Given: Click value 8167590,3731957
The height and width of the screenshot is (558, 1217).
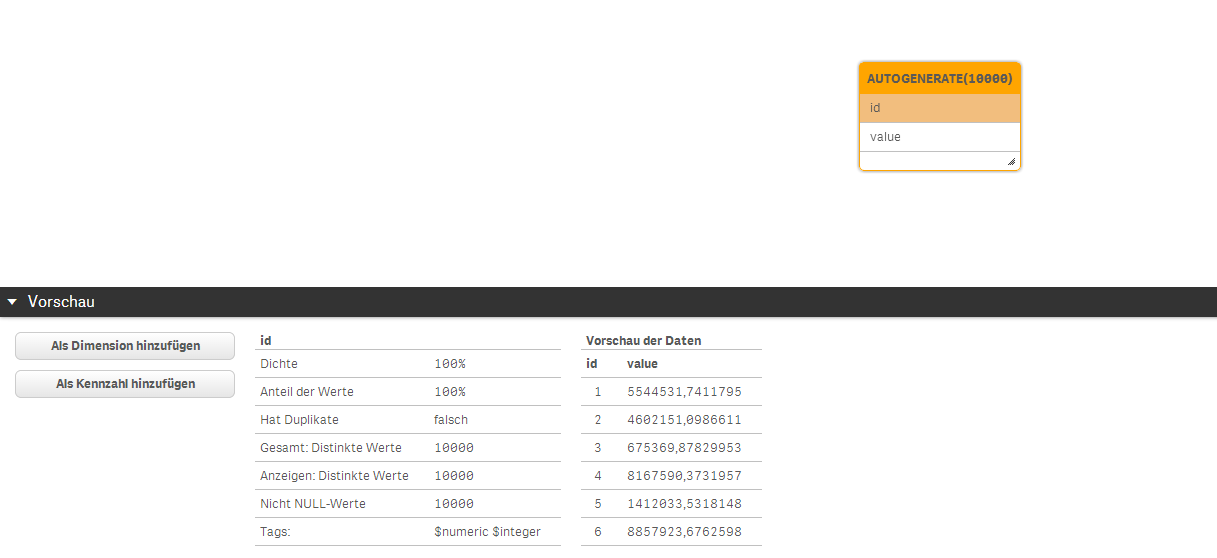Looking at the screenshot, I should 684,476.
